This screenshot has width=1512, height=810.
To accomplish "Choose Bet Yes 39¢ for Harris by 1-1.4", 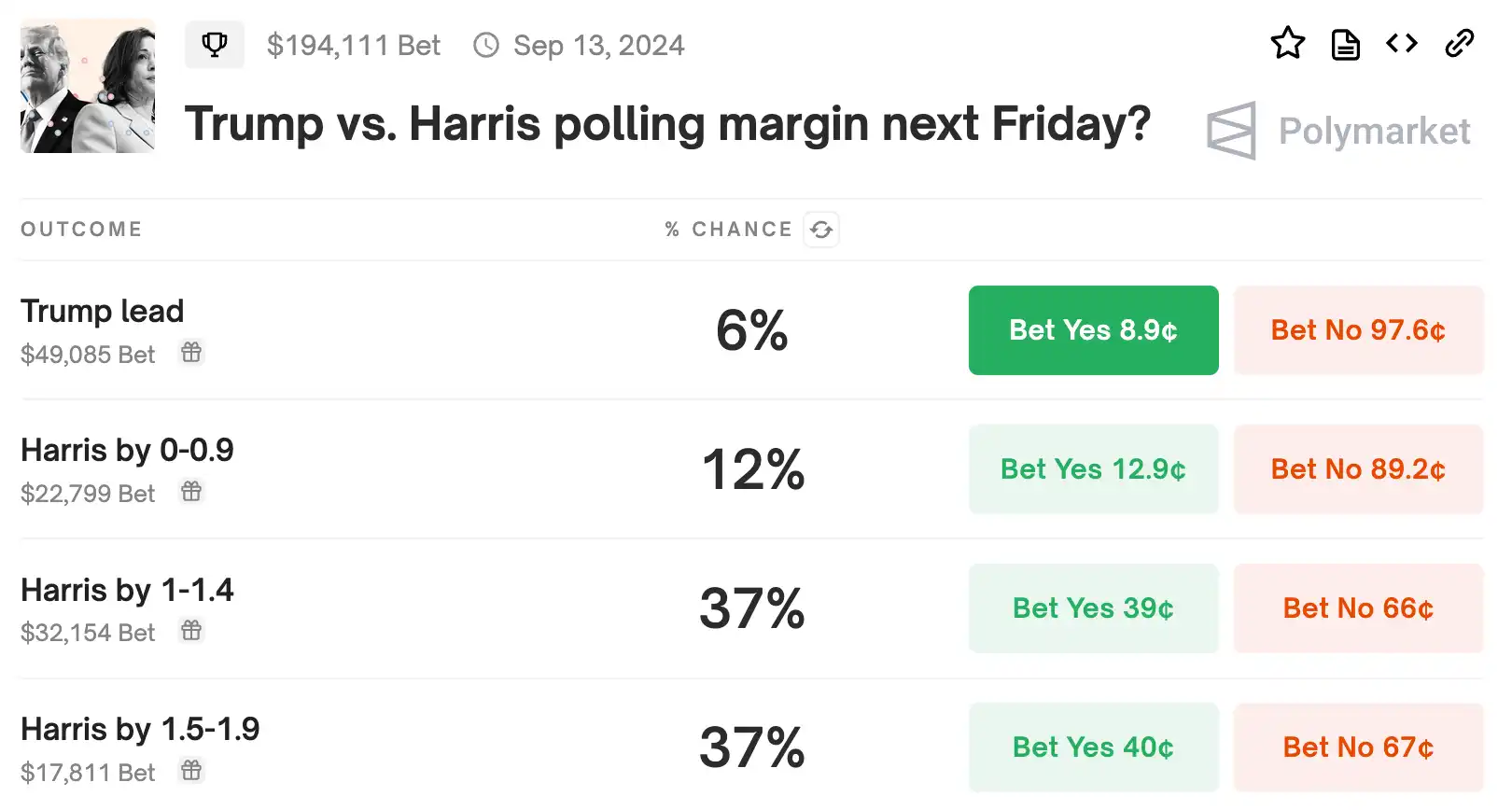I will point(1093,608).
